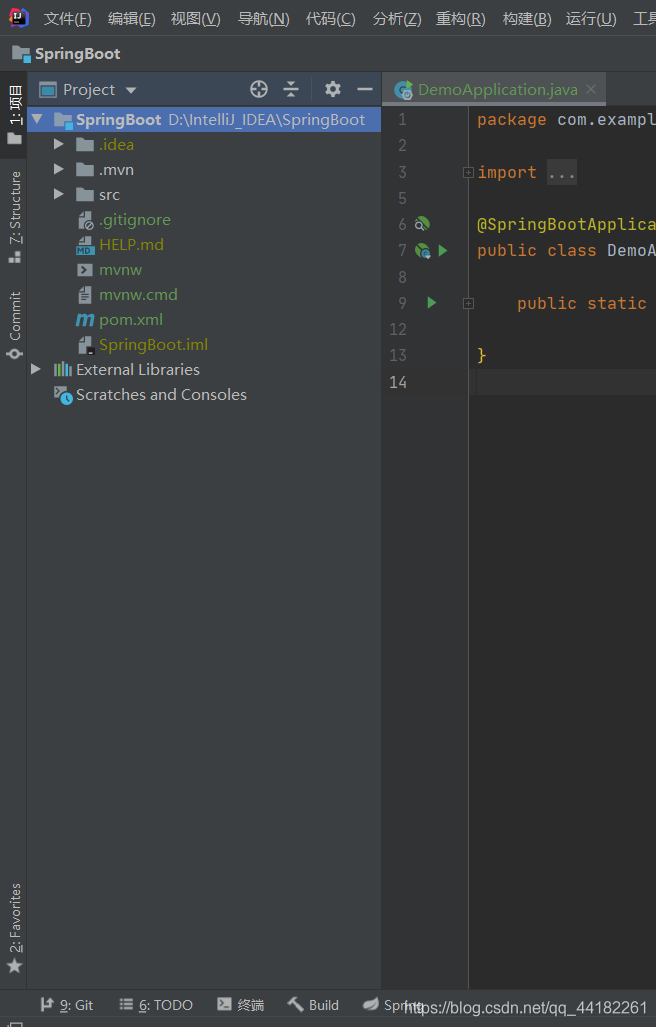
Task: Expand the .idea folder
Action: (59, 144)
